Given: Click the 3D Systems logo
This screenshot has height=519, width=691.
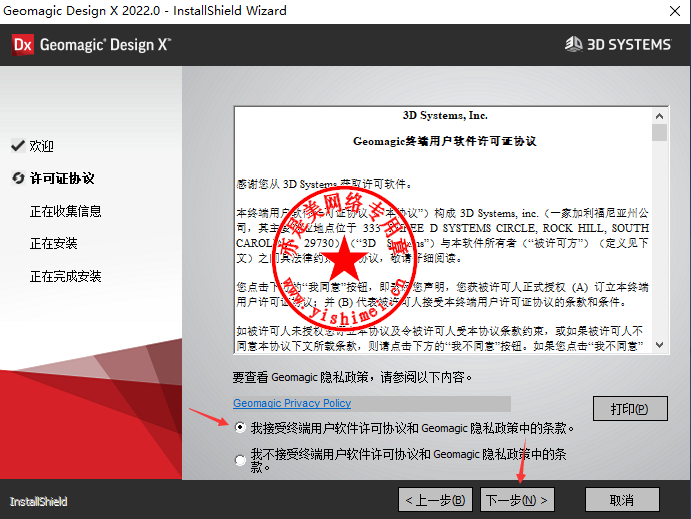Looking at the screenshot, I should pos(618,44).
